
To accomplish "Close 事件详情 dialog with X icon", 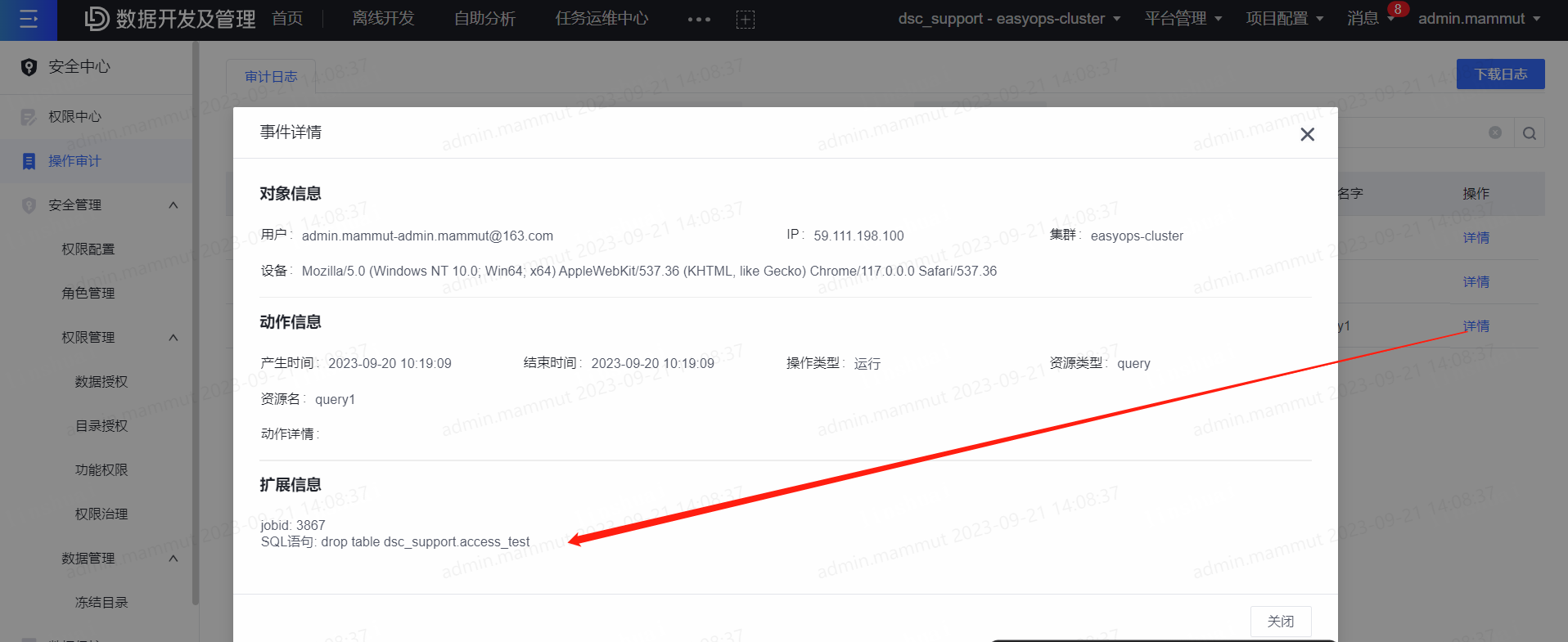I will point(1308,134).
